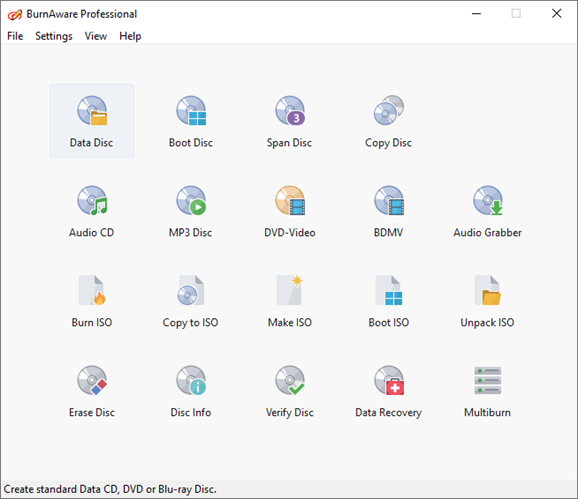Open the Copy to ISO tool
This screenshot has width=578, height=500.
coord(191,301)
